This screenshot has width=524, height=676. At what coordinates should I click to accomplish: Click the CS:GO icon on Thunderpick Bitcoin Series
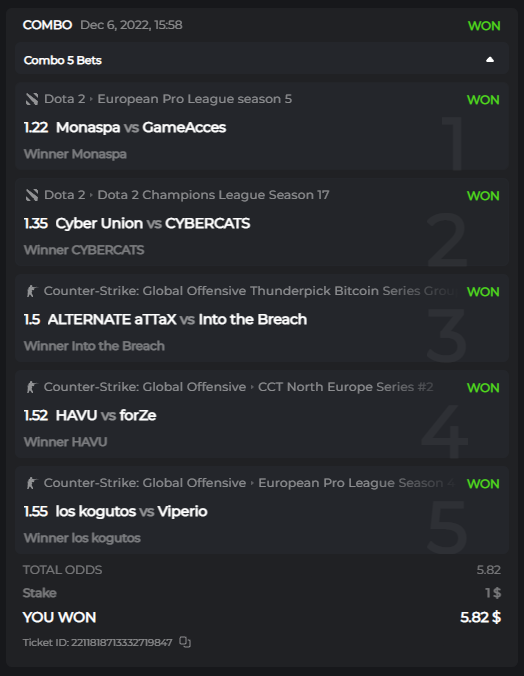(x=31, y=291)
